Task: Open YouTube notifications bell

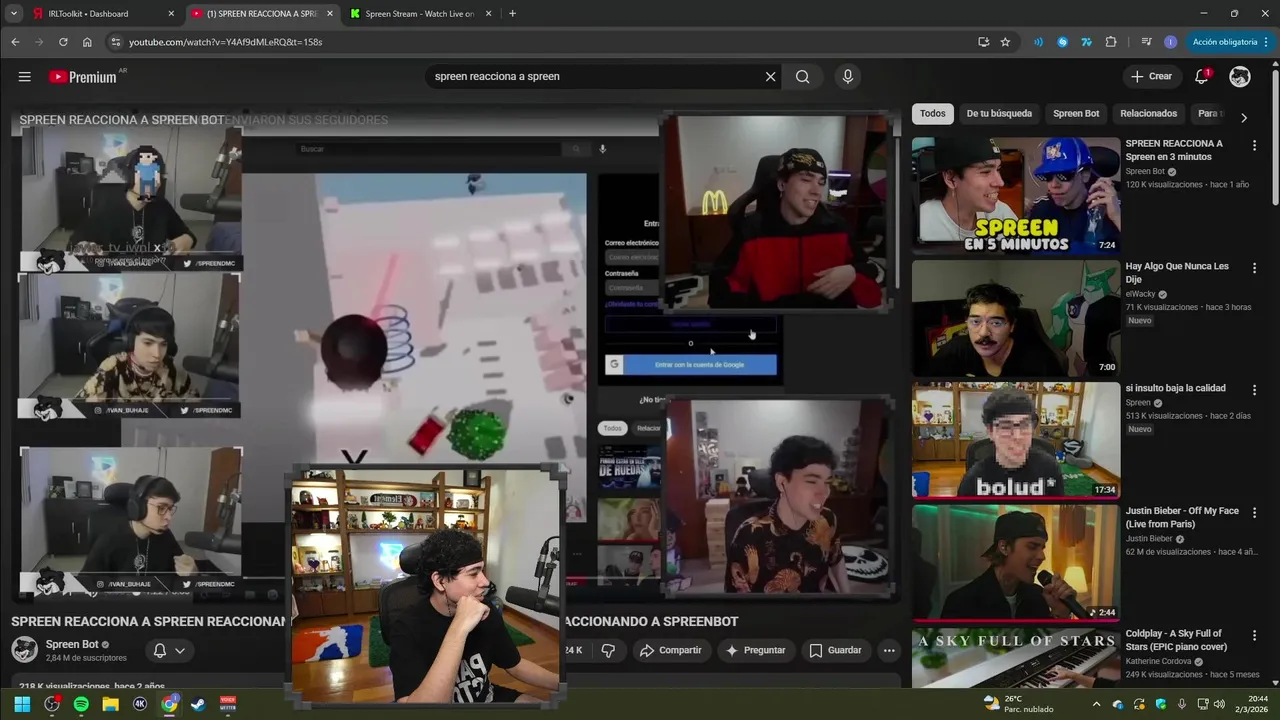Action: pos(1202,77)
